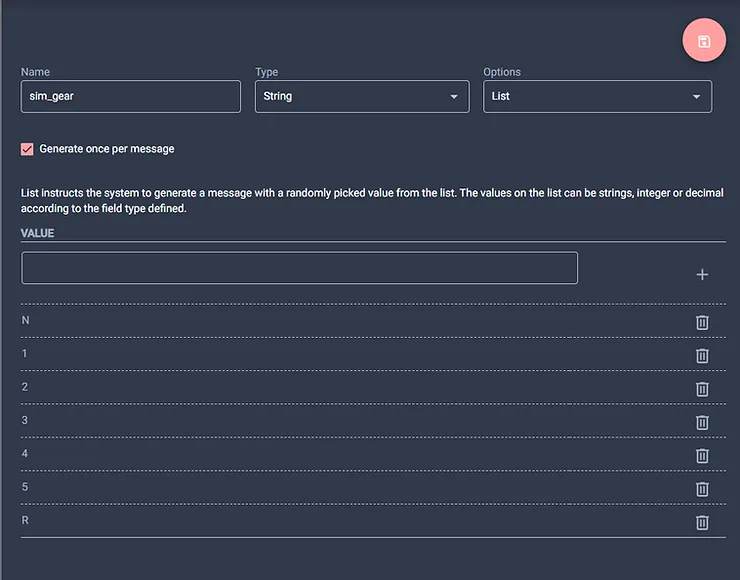Focus the Name field containing sim_gear
Screen dimensions: 740x580
click(x=131, y=96)
